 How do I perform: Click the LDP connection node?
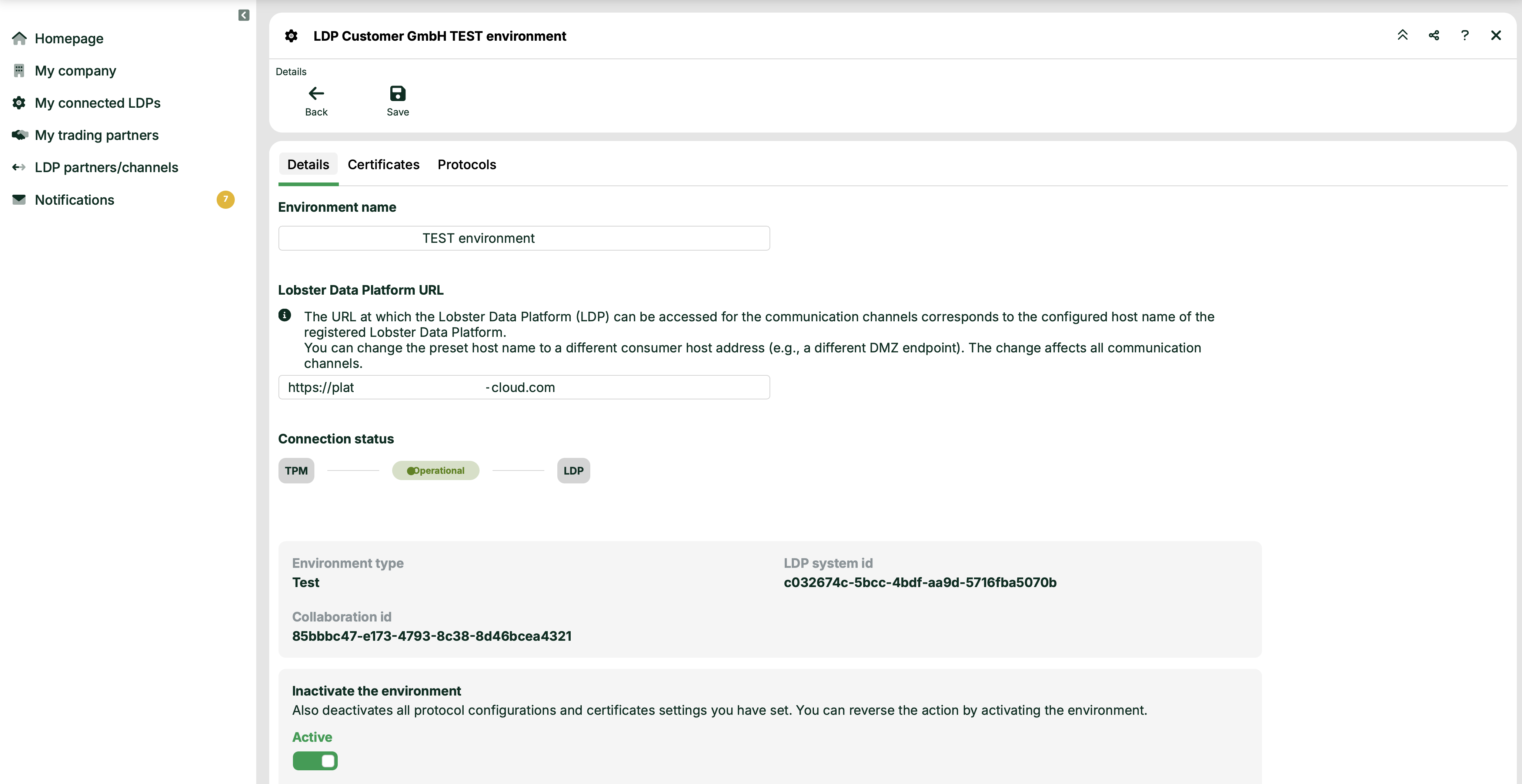coord(574,471)
